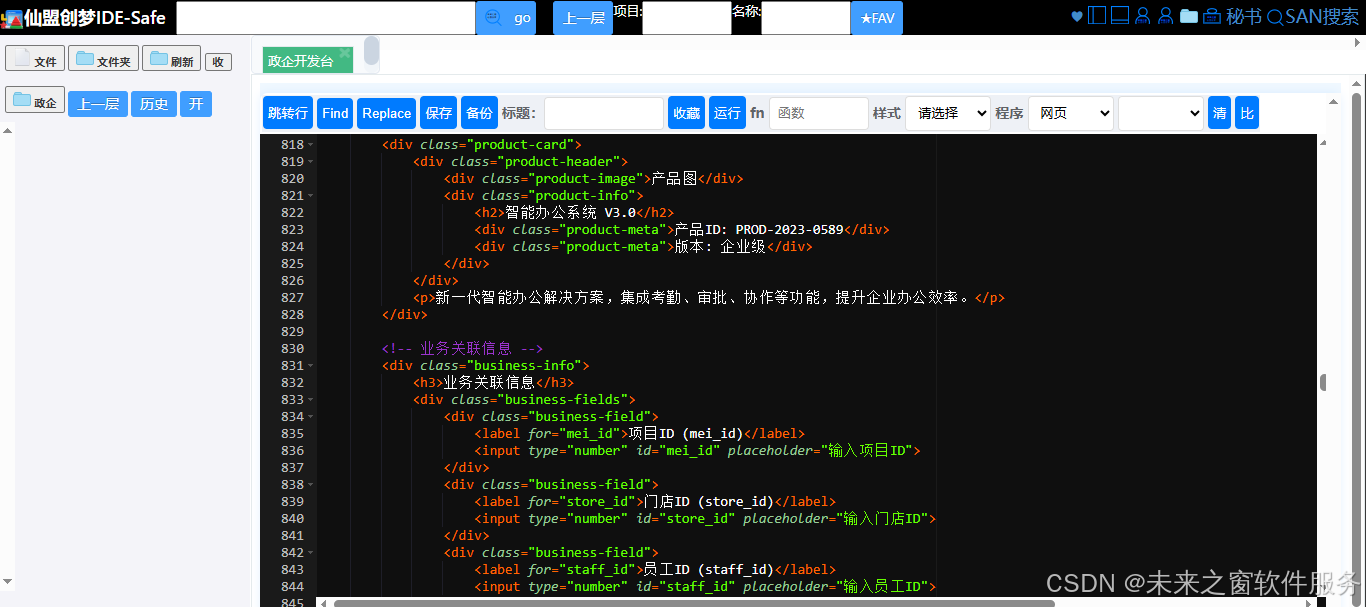1366x607 pixels.
Task: Click the 收藏 bookmark button
Action: (687, 113)
